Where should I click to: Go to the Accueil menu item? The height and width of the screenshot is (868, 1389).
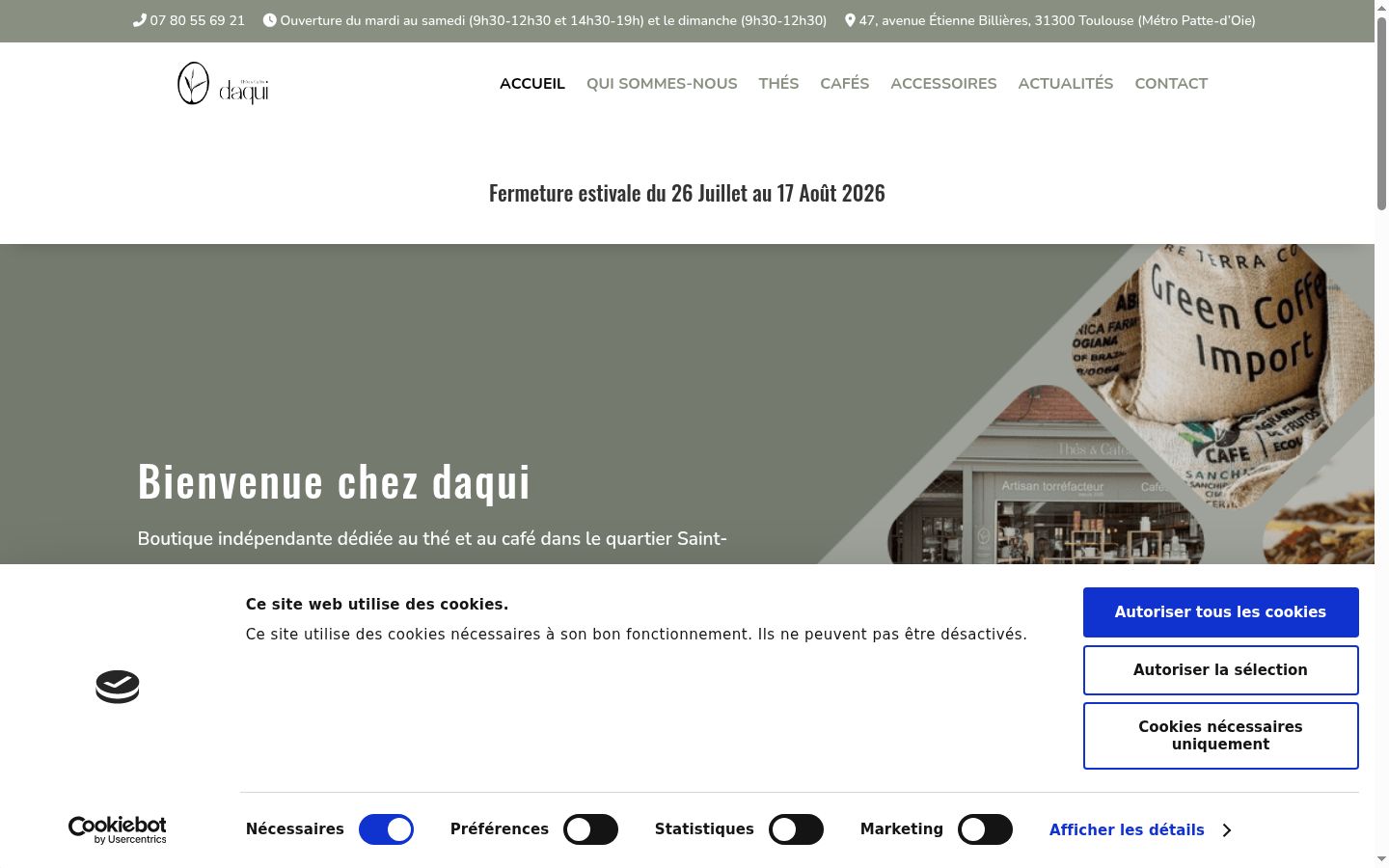532,84
